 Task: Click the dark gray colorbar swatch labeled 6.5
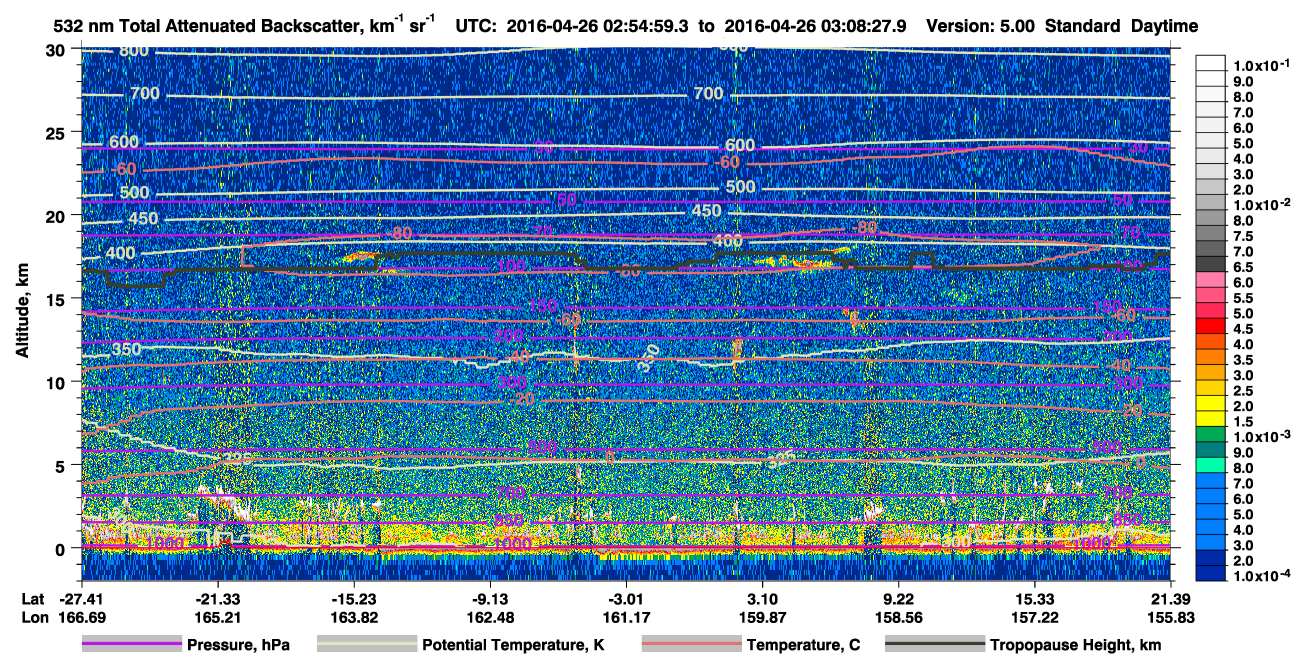[x=1210, y=264]
